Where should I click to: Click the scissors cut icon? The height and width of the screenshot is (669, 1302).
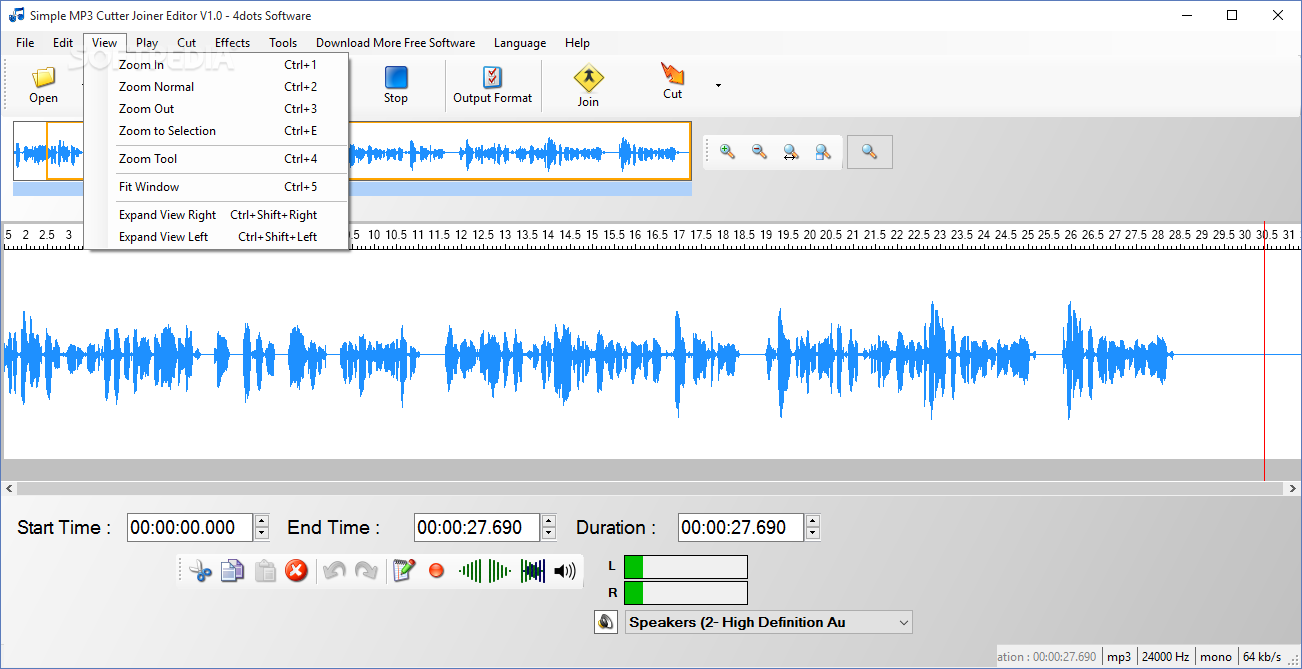(x=201, y=571)
